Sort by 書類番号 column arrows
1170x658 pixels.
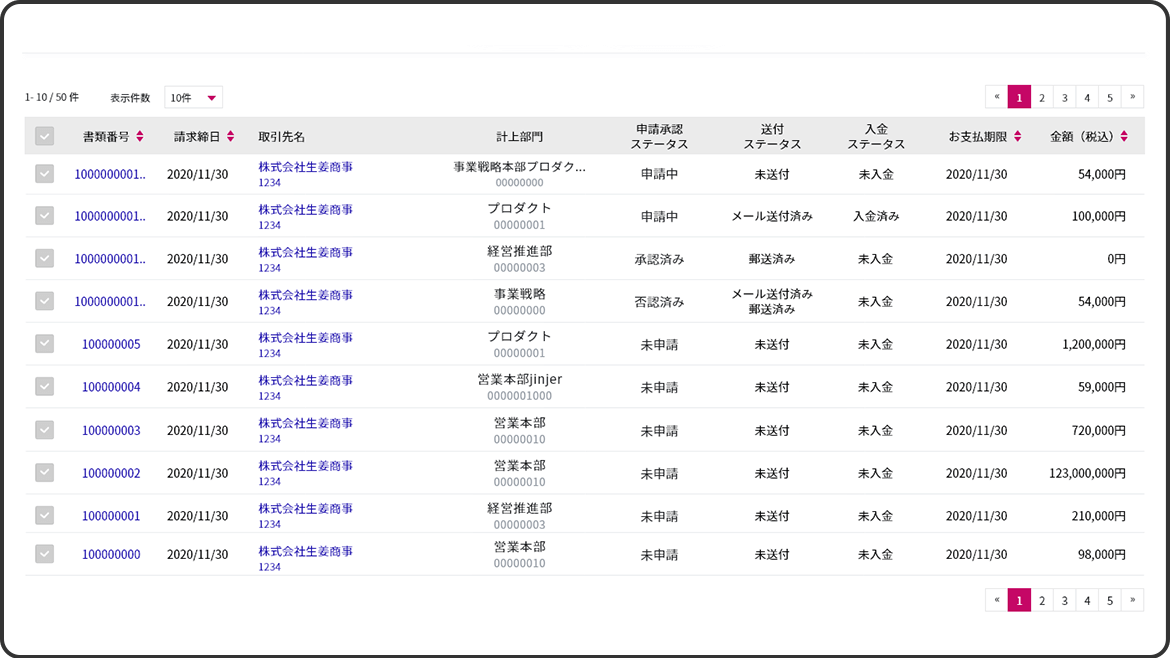pyautogui.click(x=140, y=136)
